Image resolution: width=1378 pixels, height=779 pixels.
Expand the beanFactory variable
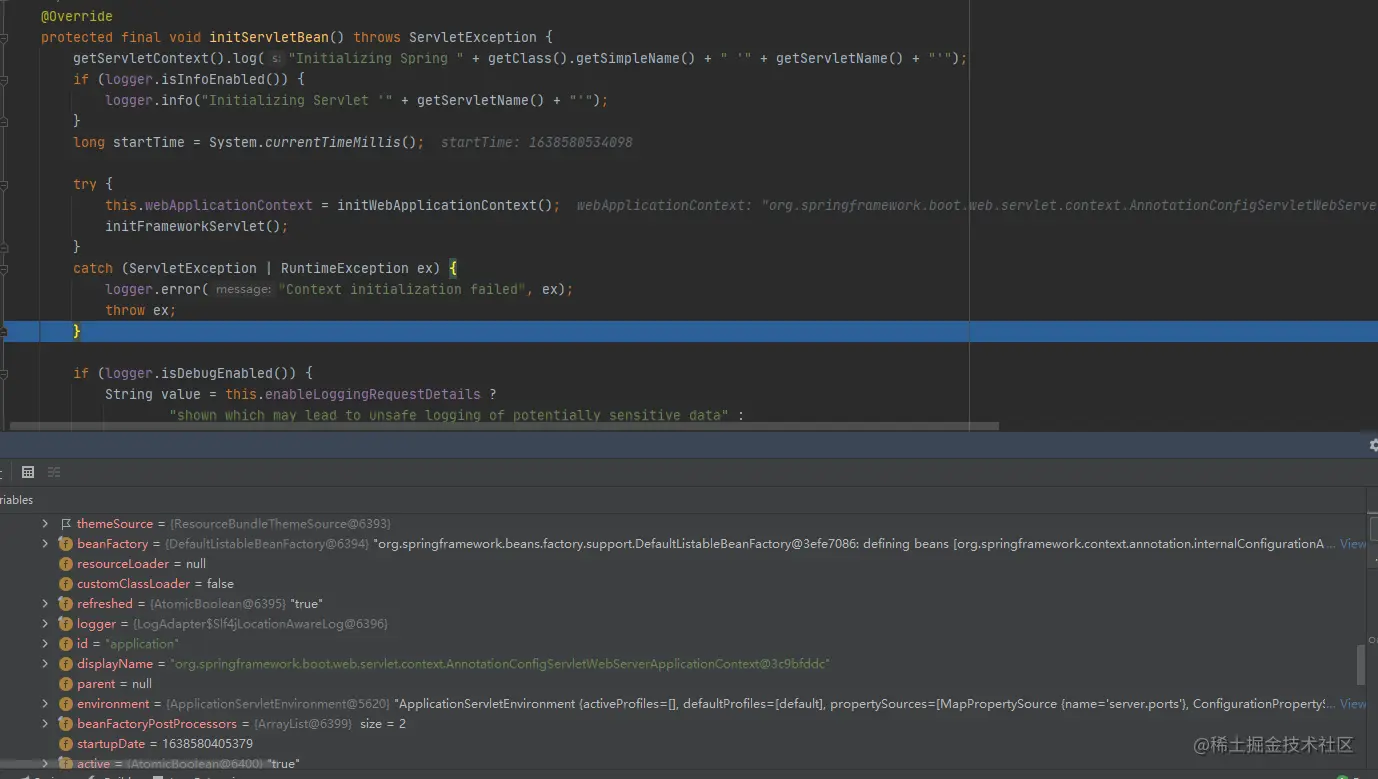[45, 544]
